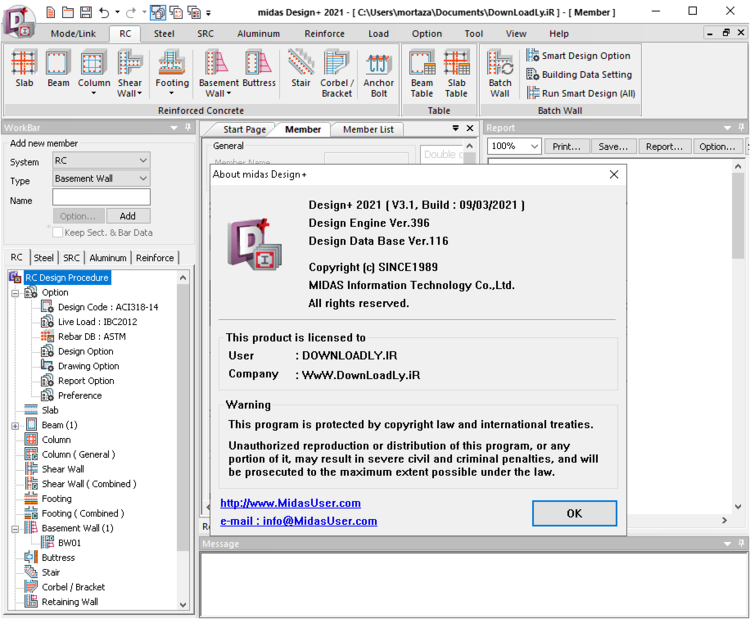The height and width of the screenshot is (619, 750).
Task: Open the Footing design tool
Action: [x=172, y=70]
